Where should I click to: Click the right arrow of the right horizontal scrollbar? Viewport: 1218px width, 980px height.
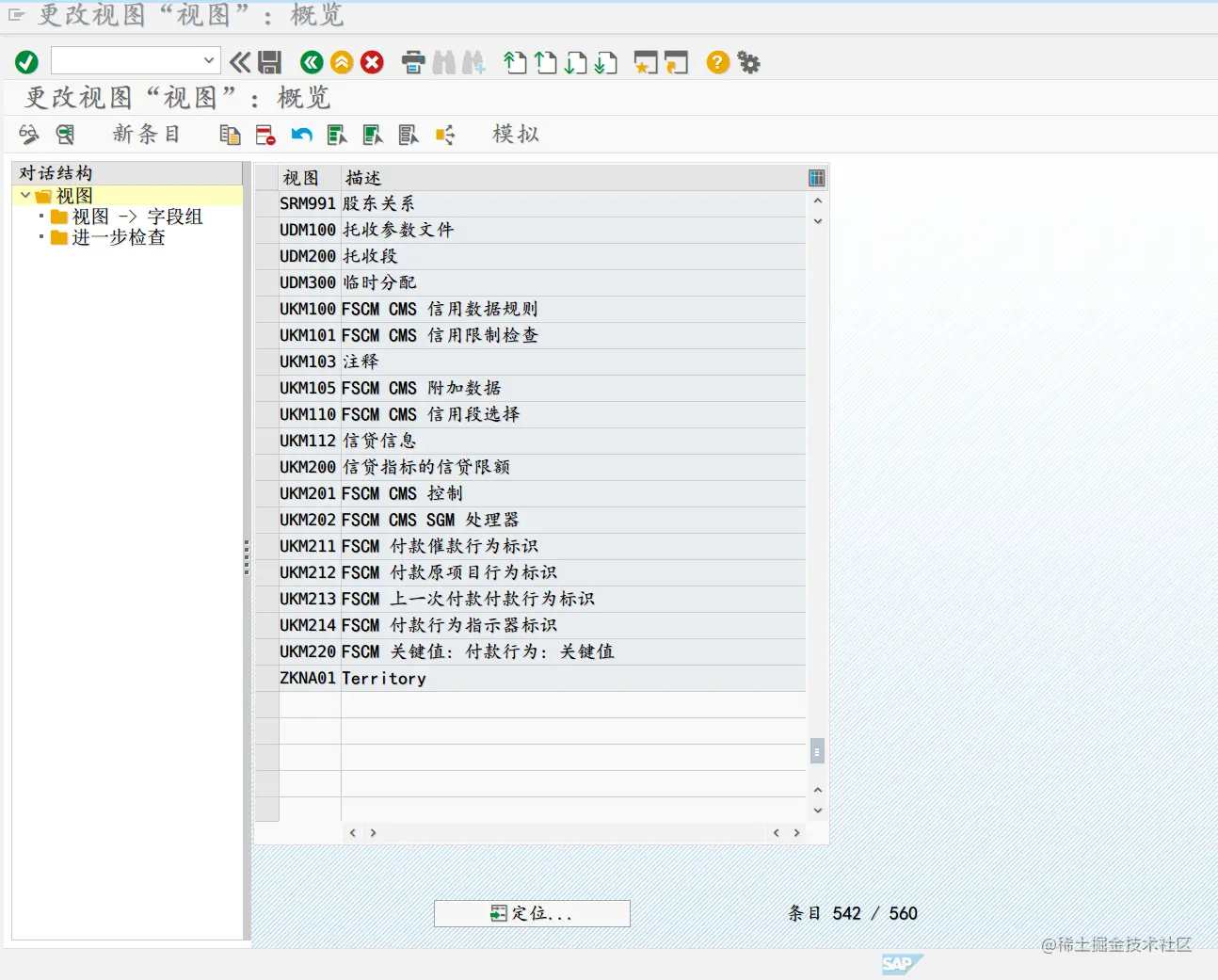pyautogui.click(x=796, y=833)
